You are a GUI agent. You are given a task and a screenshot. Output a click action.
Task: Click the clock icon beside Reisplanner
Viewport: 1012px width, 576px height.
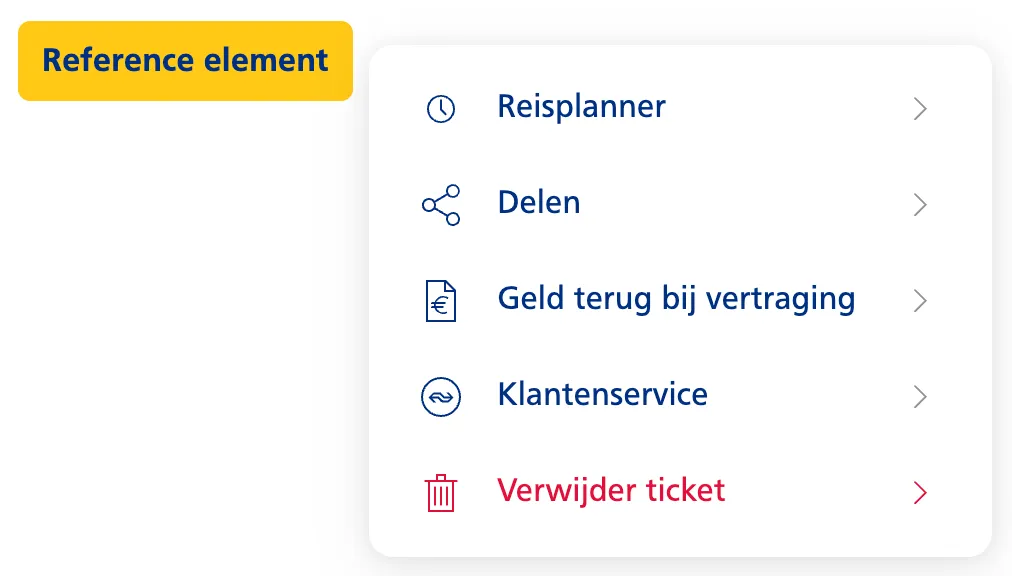[441, 109]
